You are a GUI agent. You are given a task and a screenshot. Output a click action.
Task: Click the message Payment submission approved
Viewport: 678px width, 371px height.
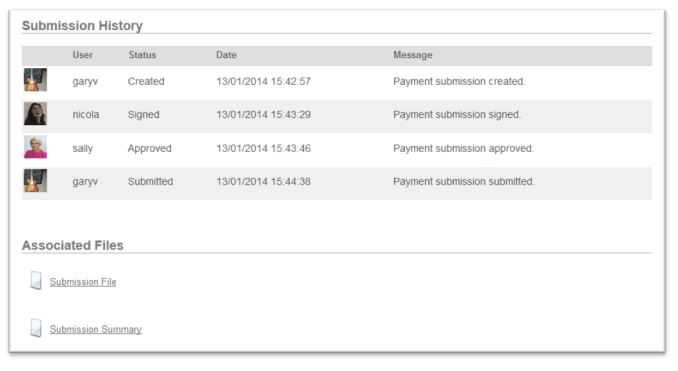pyautogui.click(x=464, y=148)
